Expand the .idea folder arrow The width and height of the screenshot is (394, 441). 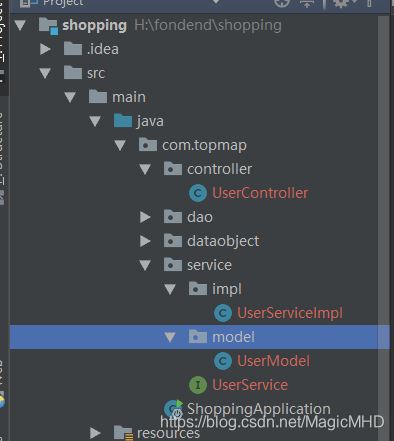(x=45, y=49)
